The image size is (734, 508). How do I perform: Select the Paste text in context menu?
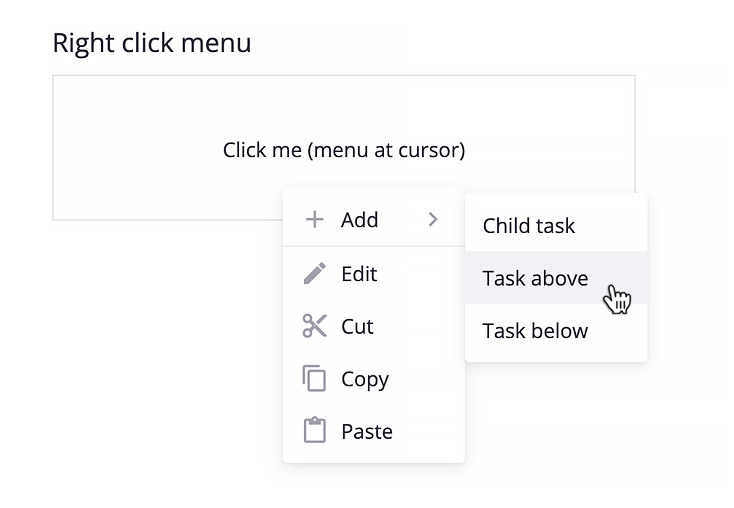(x=367, y=432)
